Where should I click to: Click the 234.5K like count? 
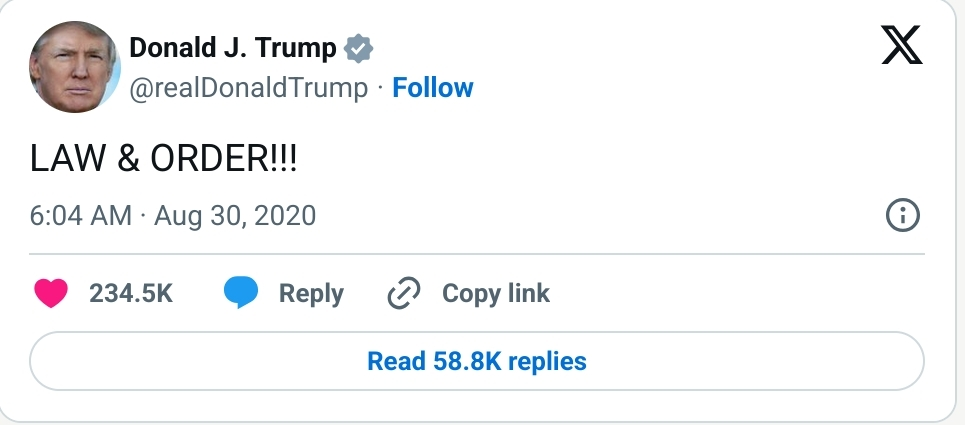tap(131, 293)
